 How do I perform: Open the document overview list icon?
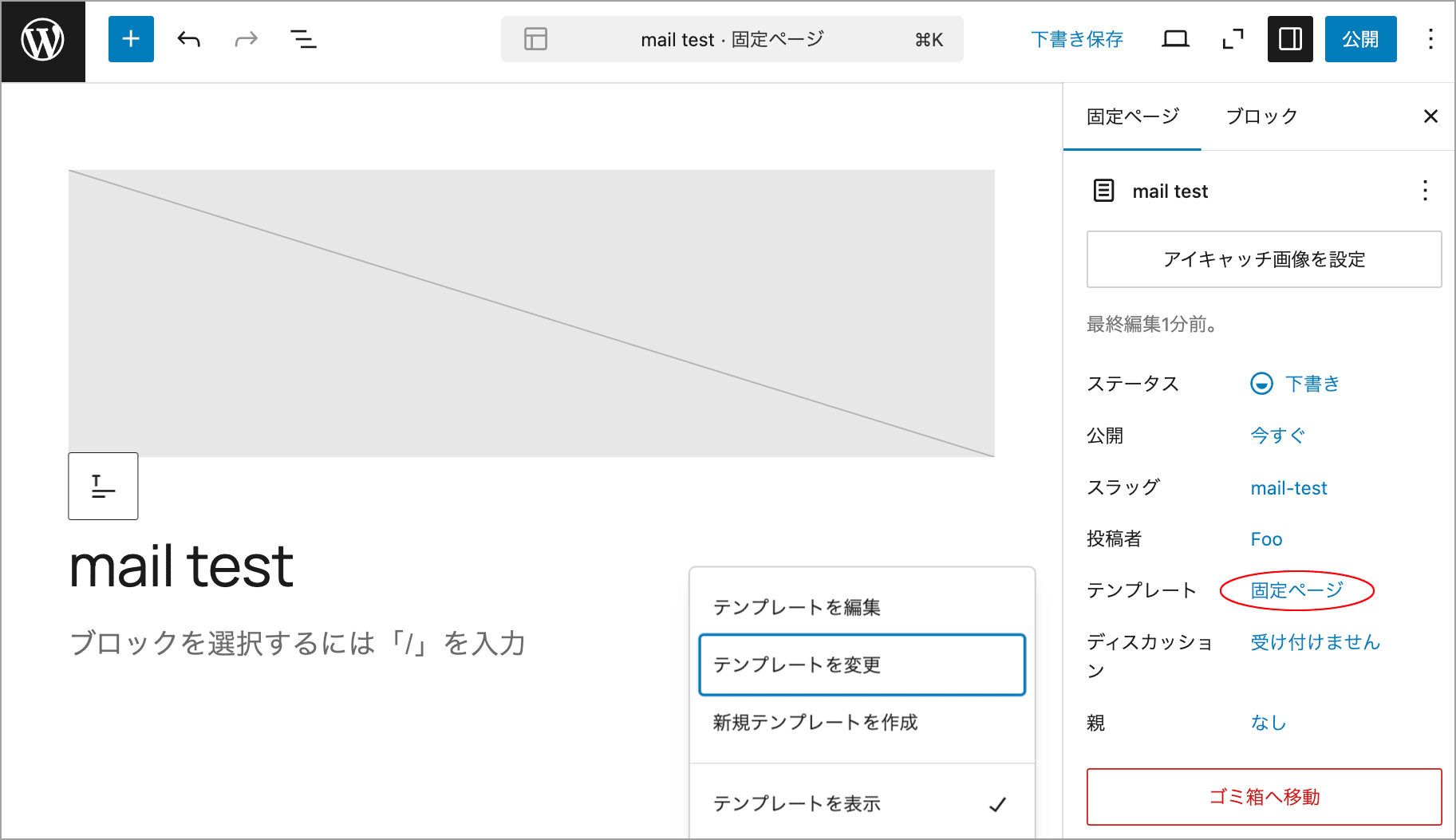(303, 39)
